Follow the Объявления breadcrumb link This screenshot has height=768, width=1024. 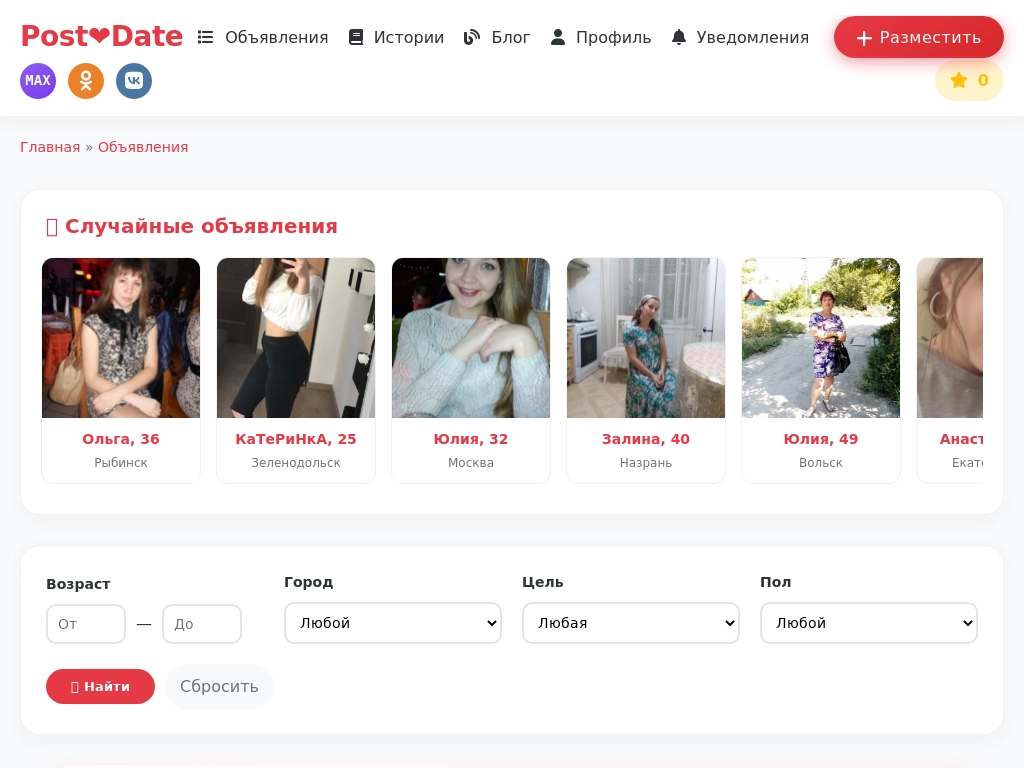143,147
